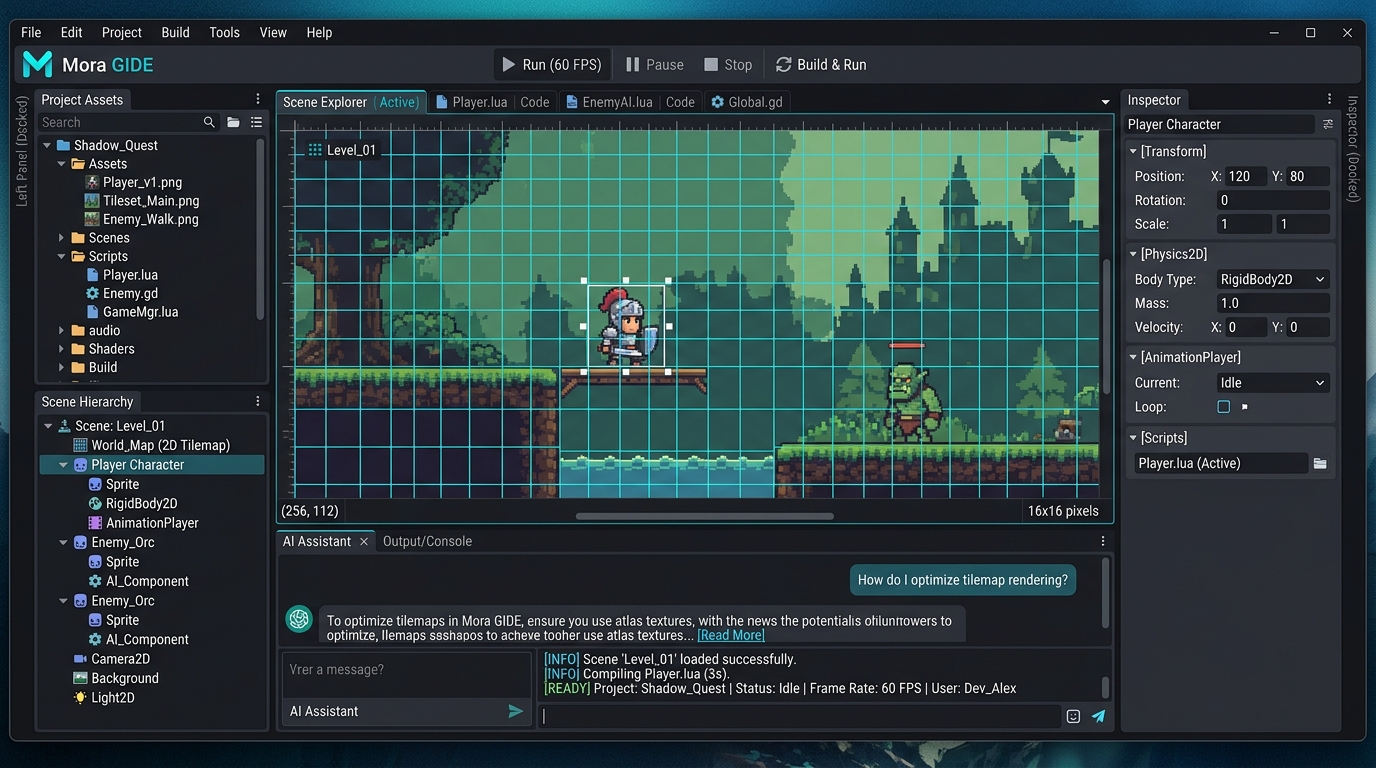The image size is (1376, 768).
Task: Click the scene viewport horizontal scrollbar
Action: pos(704,516)
